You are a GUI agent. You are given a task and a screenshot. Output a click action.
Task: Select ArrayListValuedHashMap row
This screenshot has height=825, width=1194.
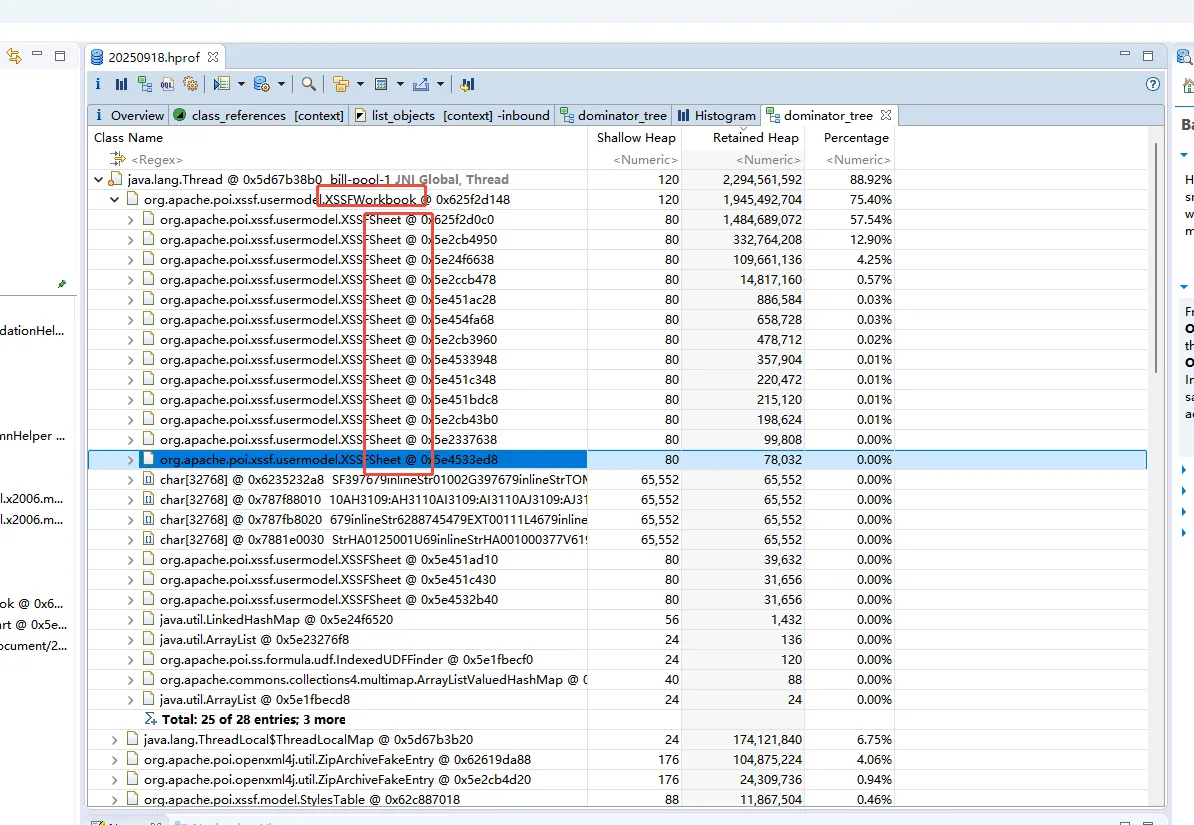click(x=617, y=680)
